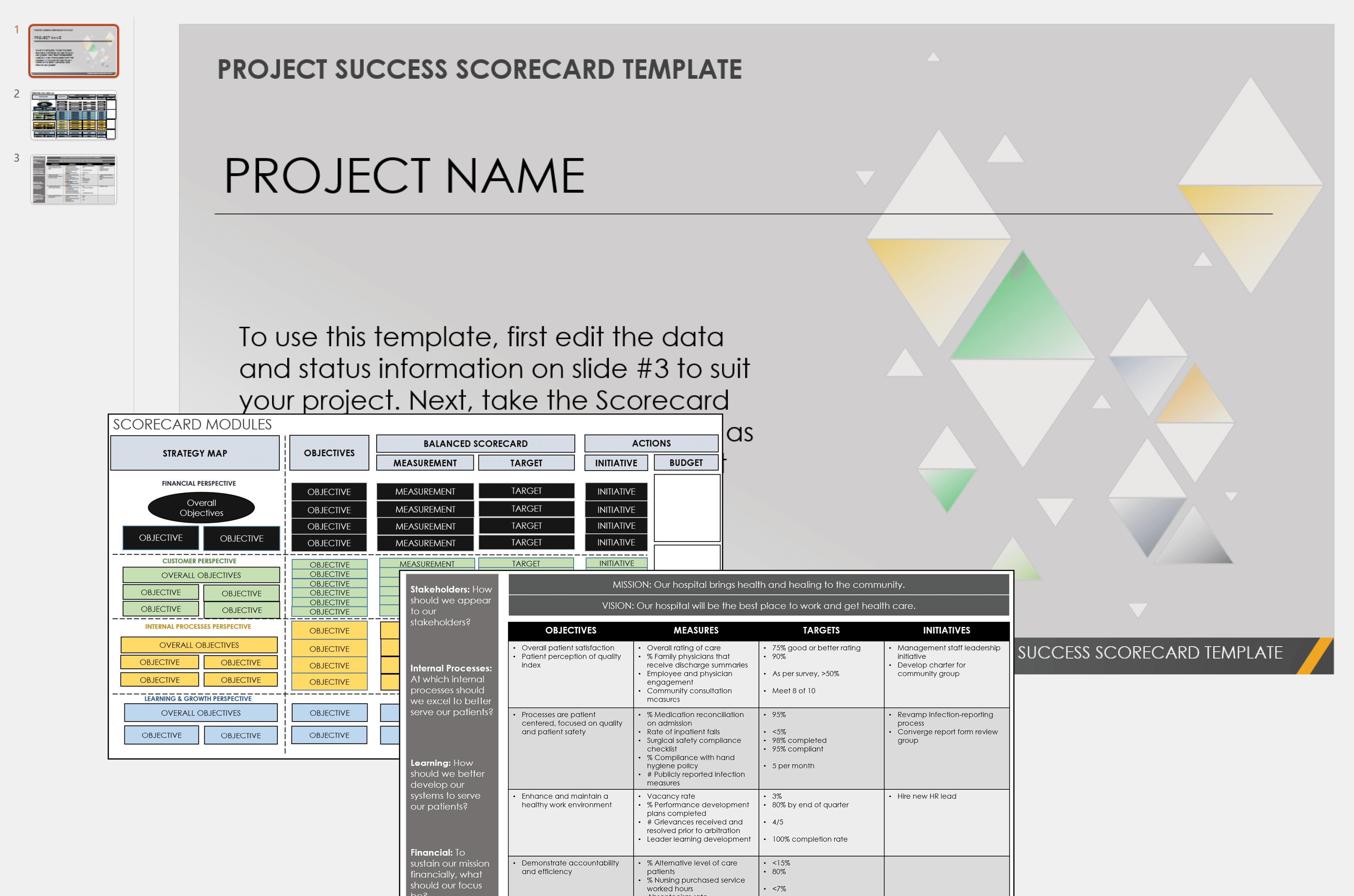Open slide 3 thumbnail in panel

click(74, 179)
